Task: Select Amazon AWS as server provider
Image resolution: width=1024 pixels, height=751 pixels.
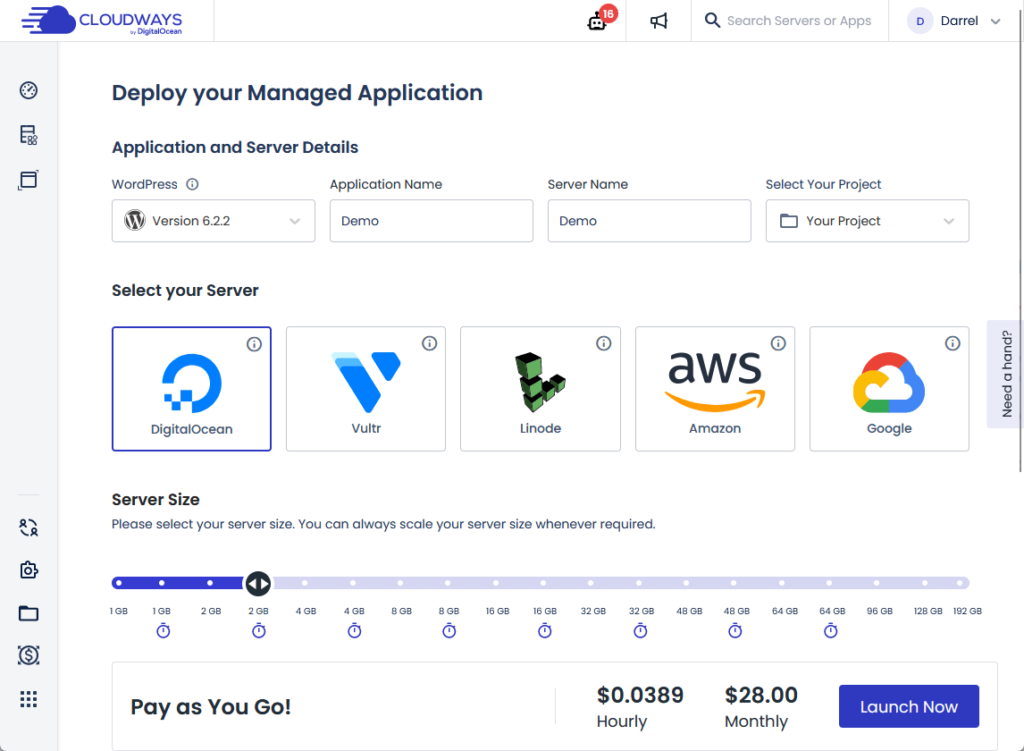Action: pyautogui.click(x=715, y=389)
